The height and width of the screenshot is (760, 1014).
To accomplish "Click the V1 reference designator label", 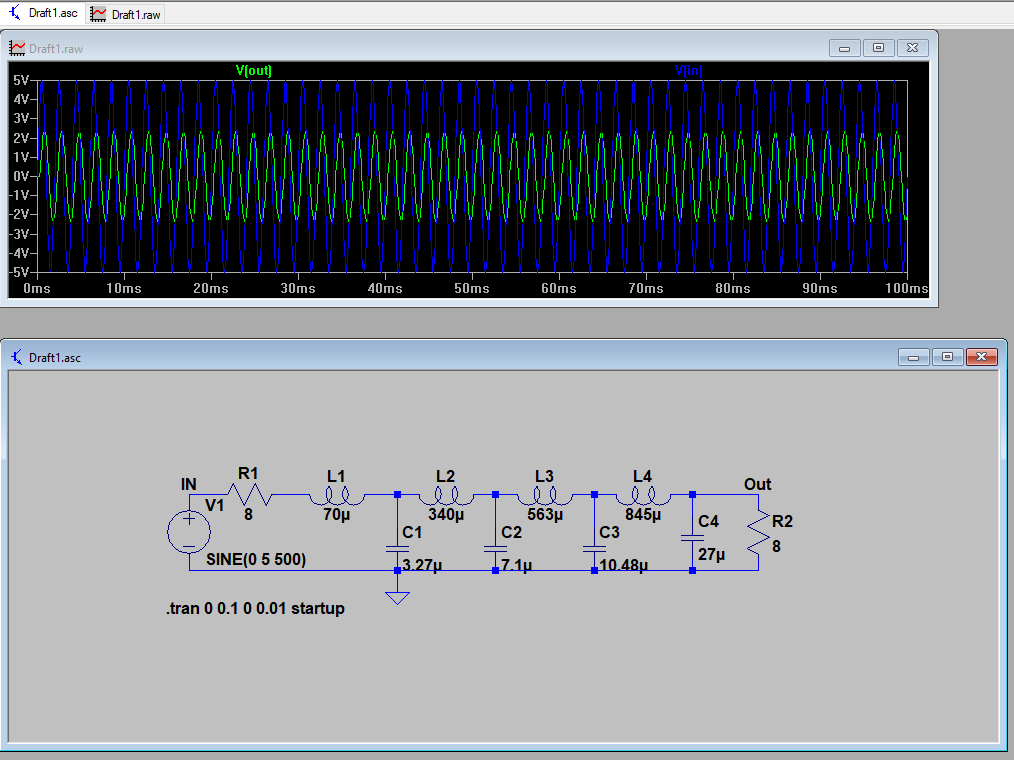I will point(214,506).
